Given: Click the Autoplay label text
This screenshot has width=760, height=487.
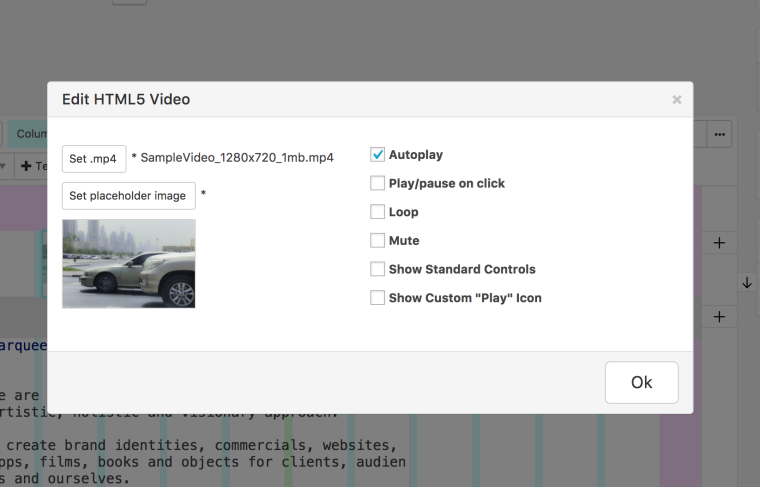Looking at the screenshot, I should coord(415,155).
